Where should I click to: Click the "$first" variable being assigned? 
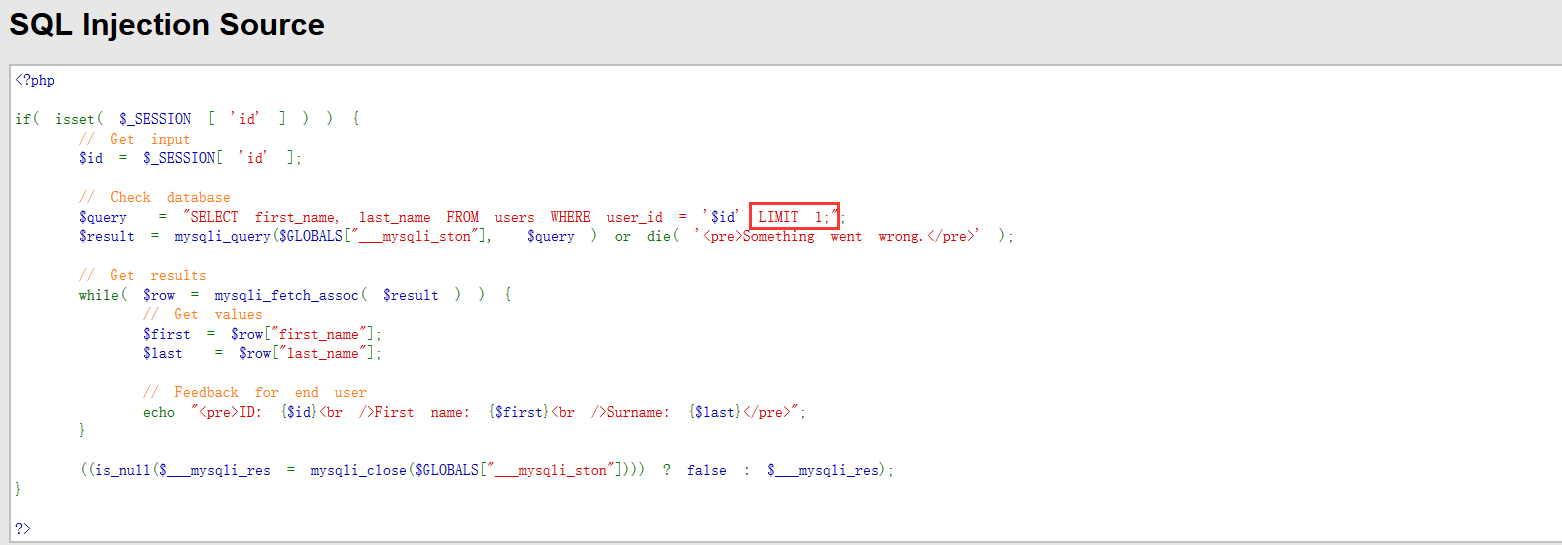coord(166,334)
